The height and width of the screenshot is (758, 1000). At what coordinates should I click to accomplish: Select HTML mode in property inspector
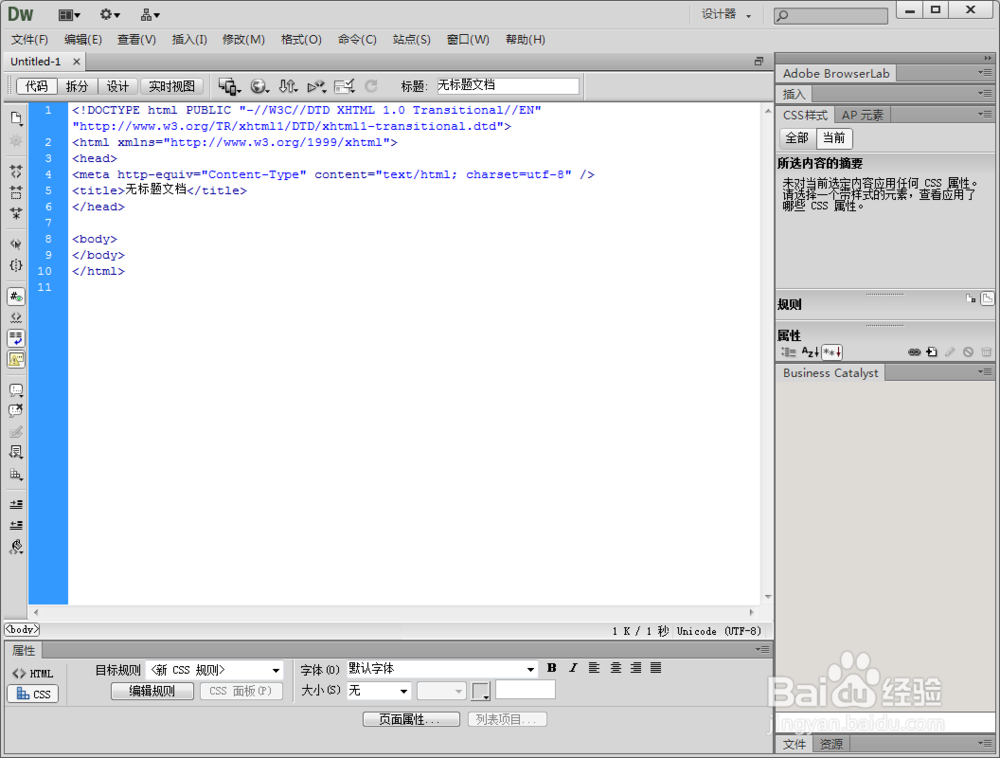tap(33, 673)
